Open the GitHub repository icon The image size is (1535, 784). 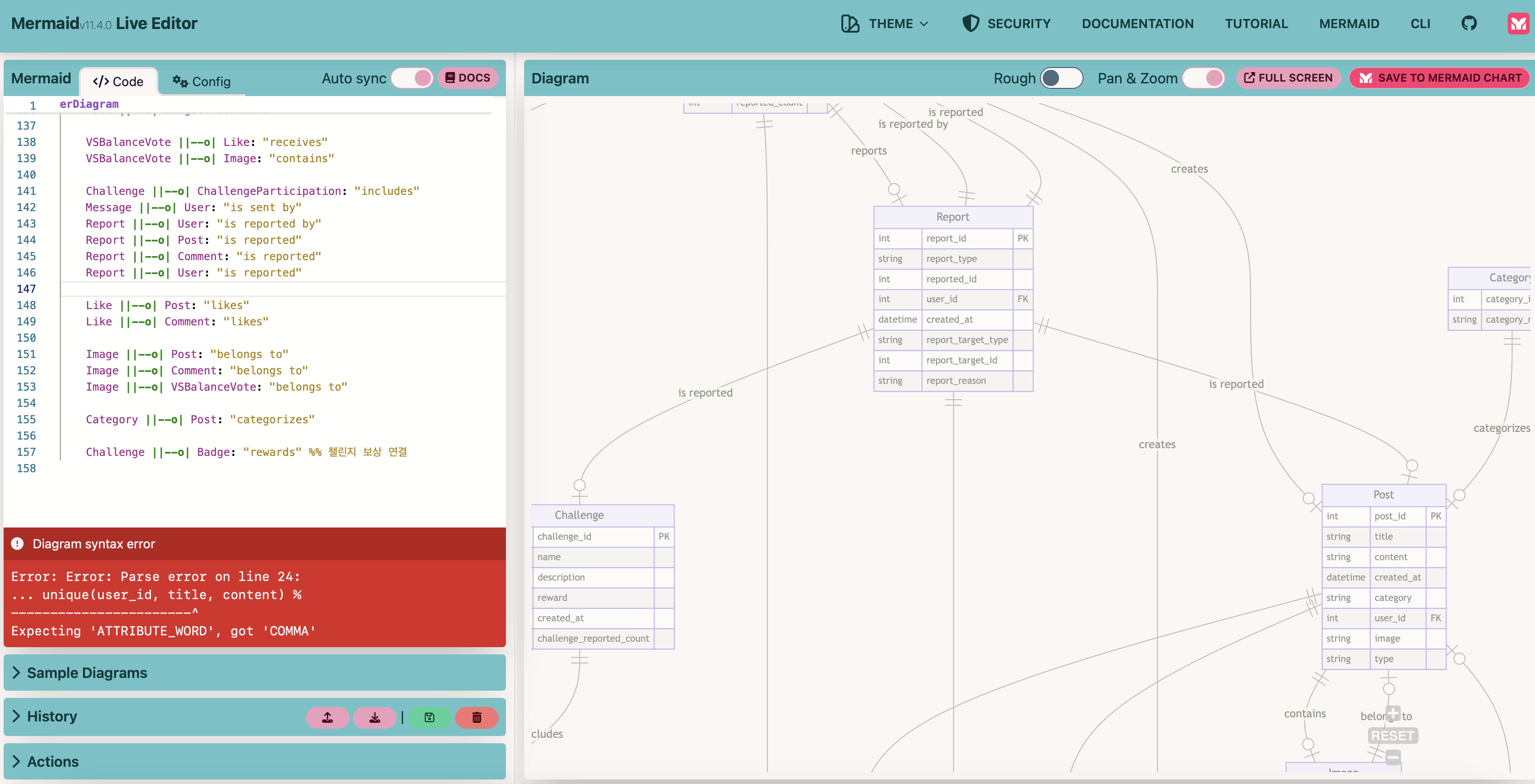coord(1469,23)
